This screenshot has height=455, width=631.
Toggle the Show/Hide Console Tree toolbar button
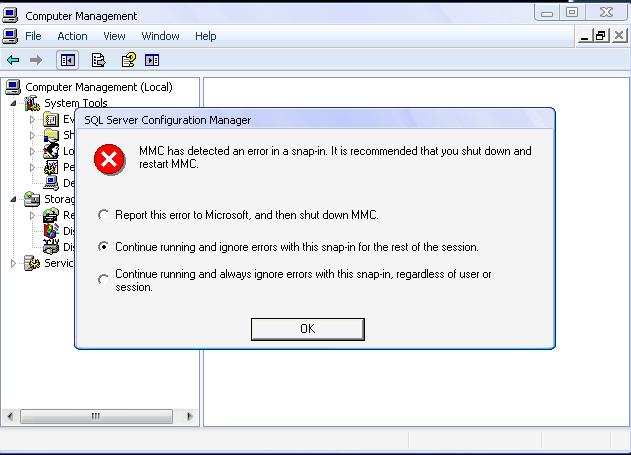(x=67, y=60)
